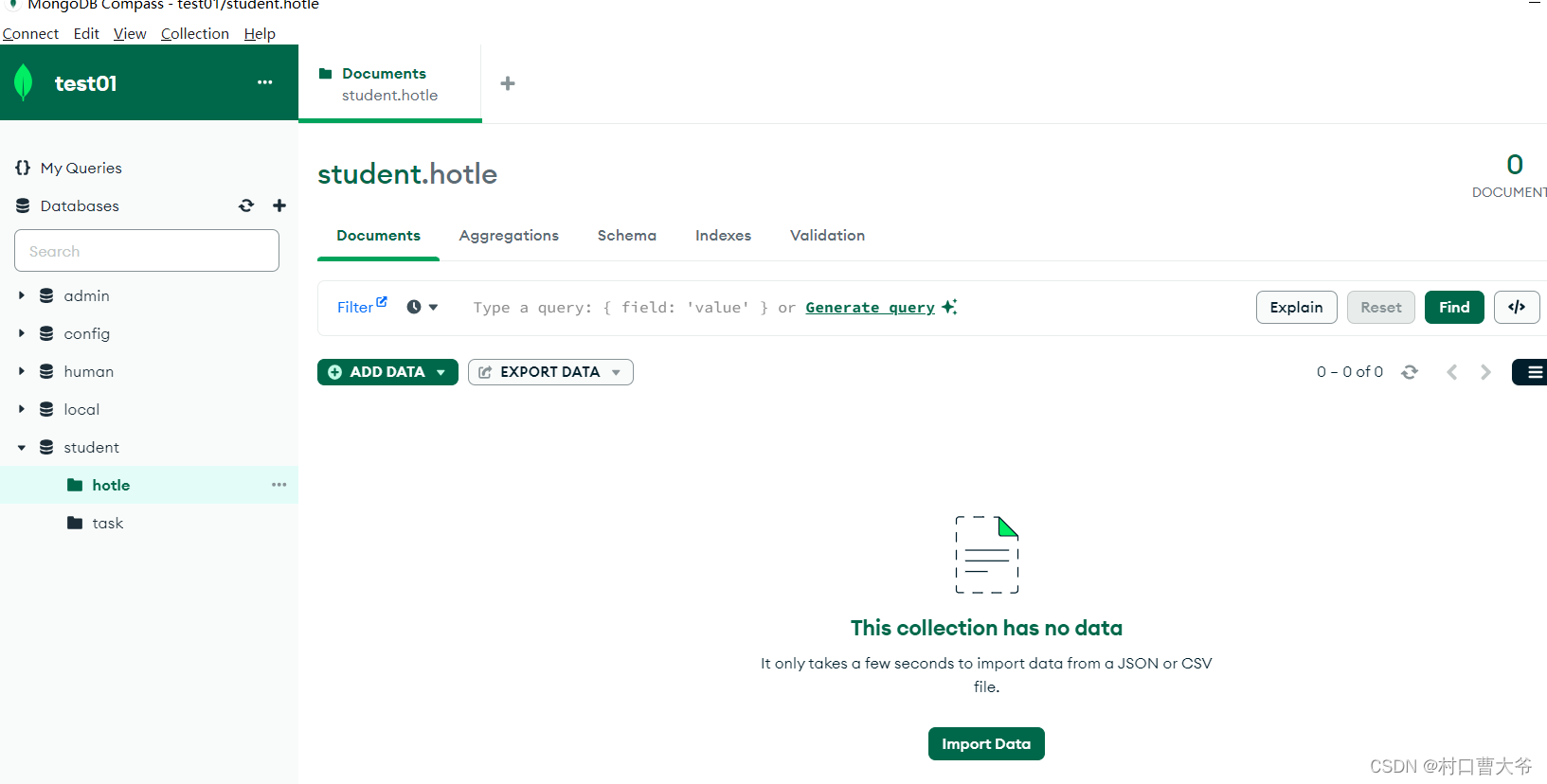Refresh the documents count icon

tap(1410, 372)
